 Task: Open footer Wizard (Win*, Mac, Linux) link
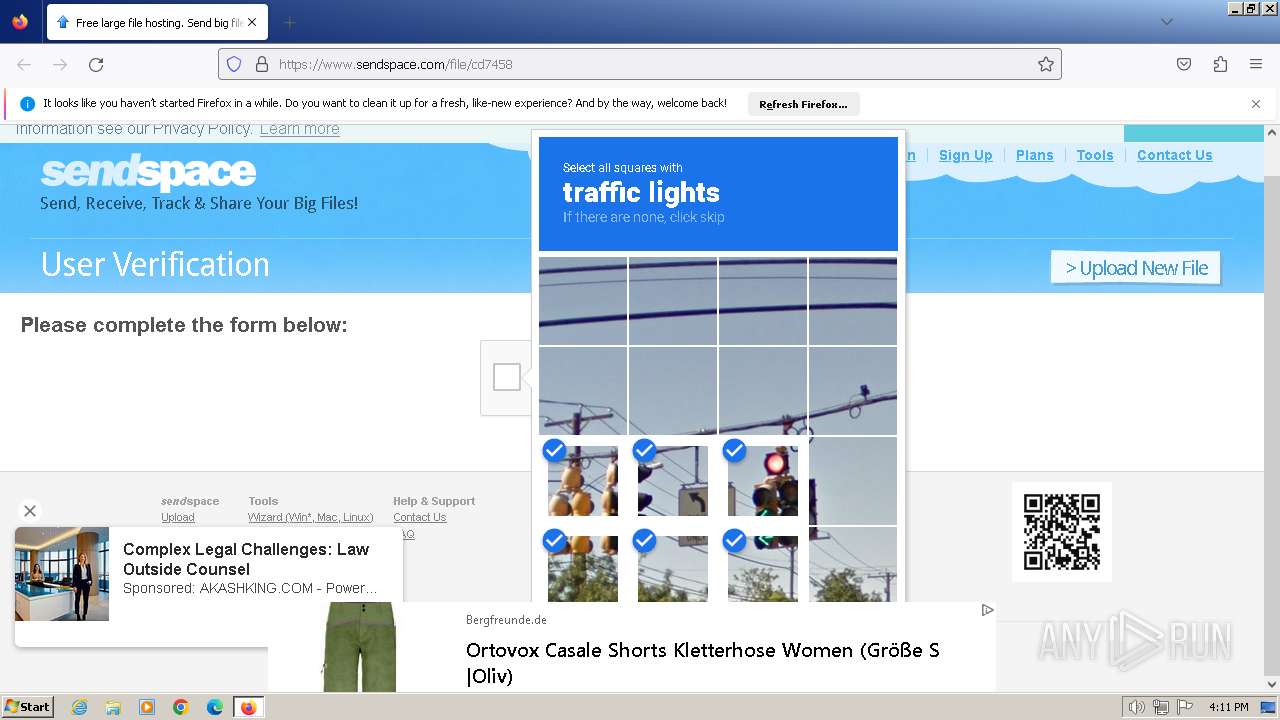pos(310,517)
